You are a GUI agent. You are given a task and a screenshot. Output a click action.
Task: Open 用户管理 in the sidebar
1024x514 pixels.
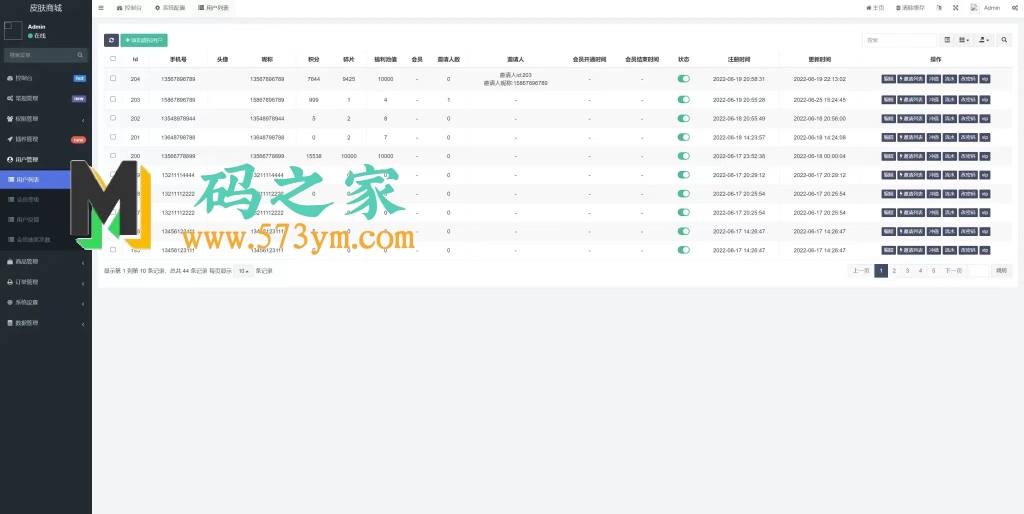[x=46, y=159]
